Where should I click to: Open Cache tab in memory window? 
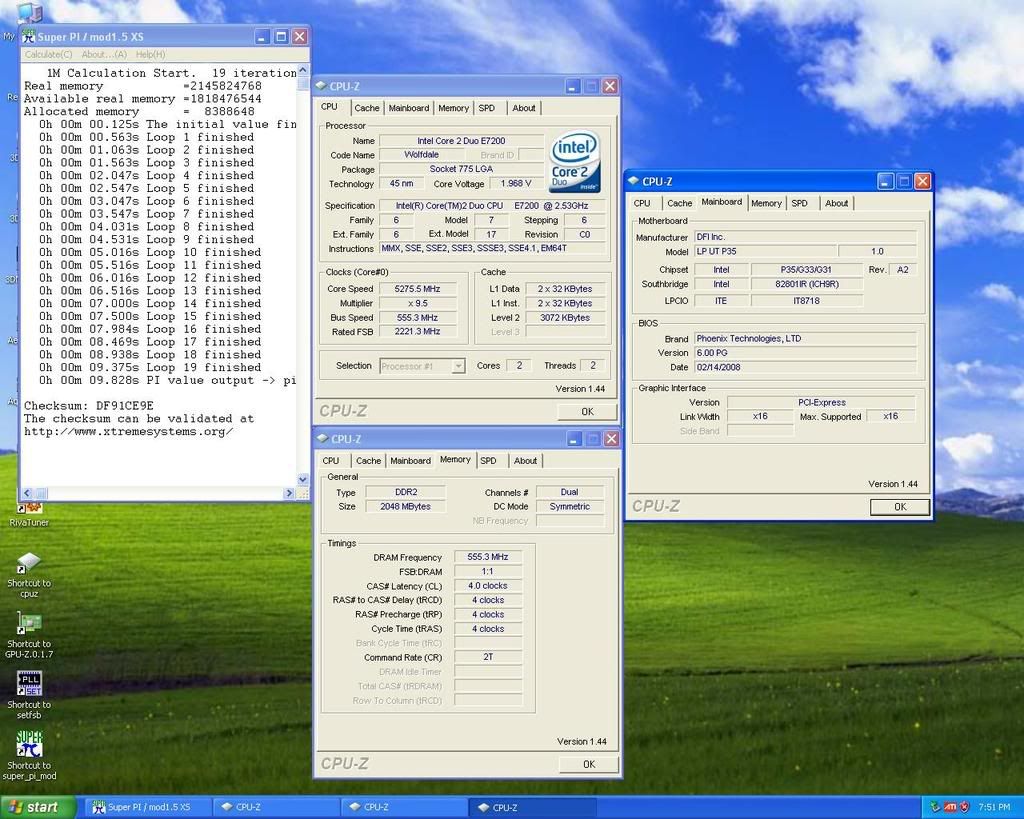point(368,460)
